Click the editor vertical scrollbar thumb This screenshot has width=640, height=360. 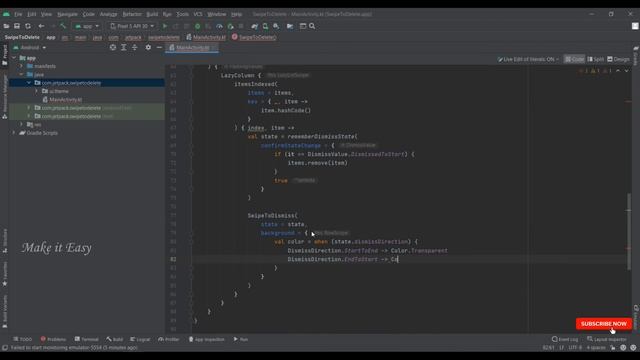[629, 231]
